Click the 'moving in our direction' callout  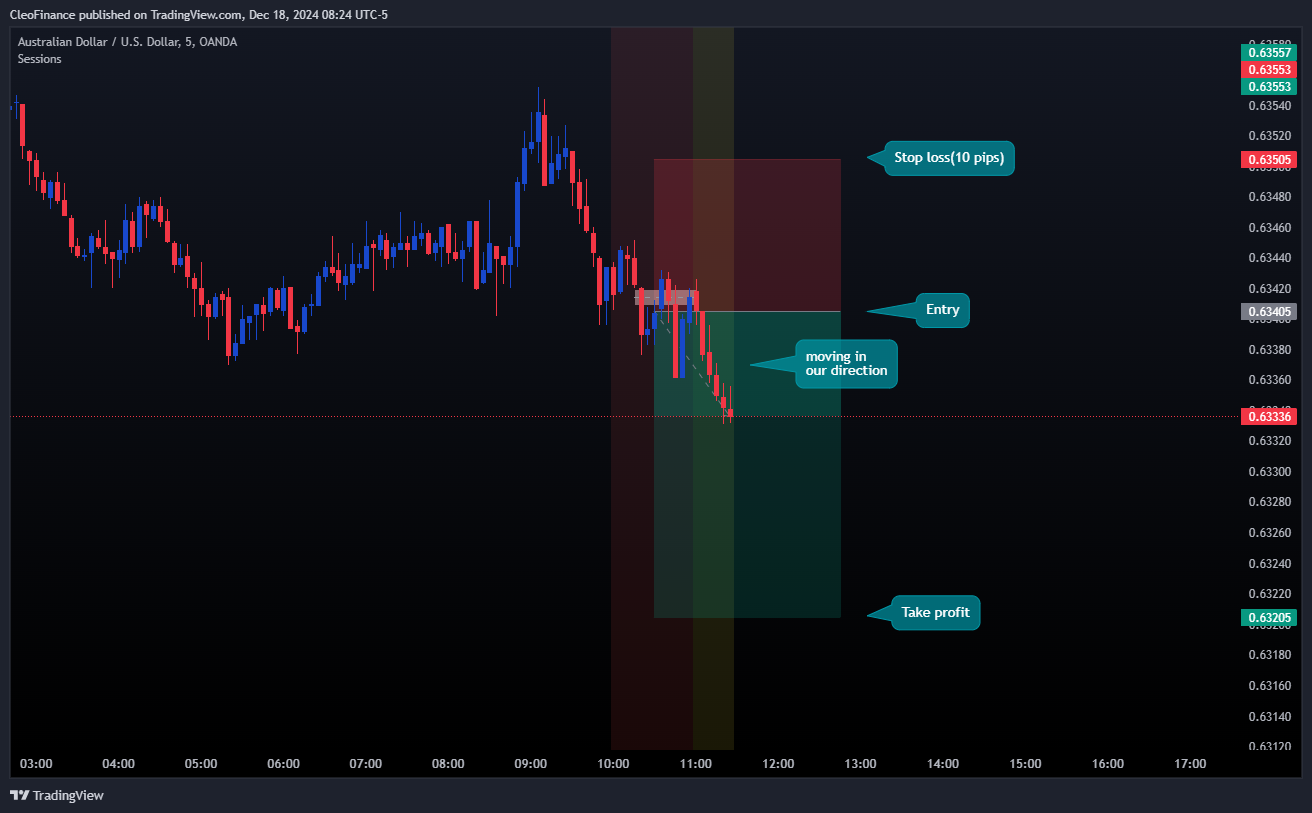846,364
